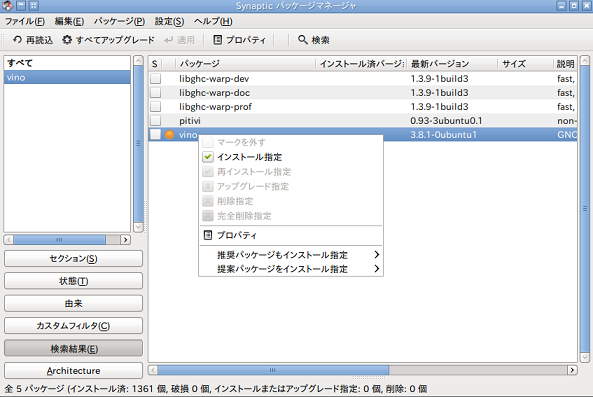Click the Search (検索) magnifier button
Viewport: 593px width, 397px height.
314,40
